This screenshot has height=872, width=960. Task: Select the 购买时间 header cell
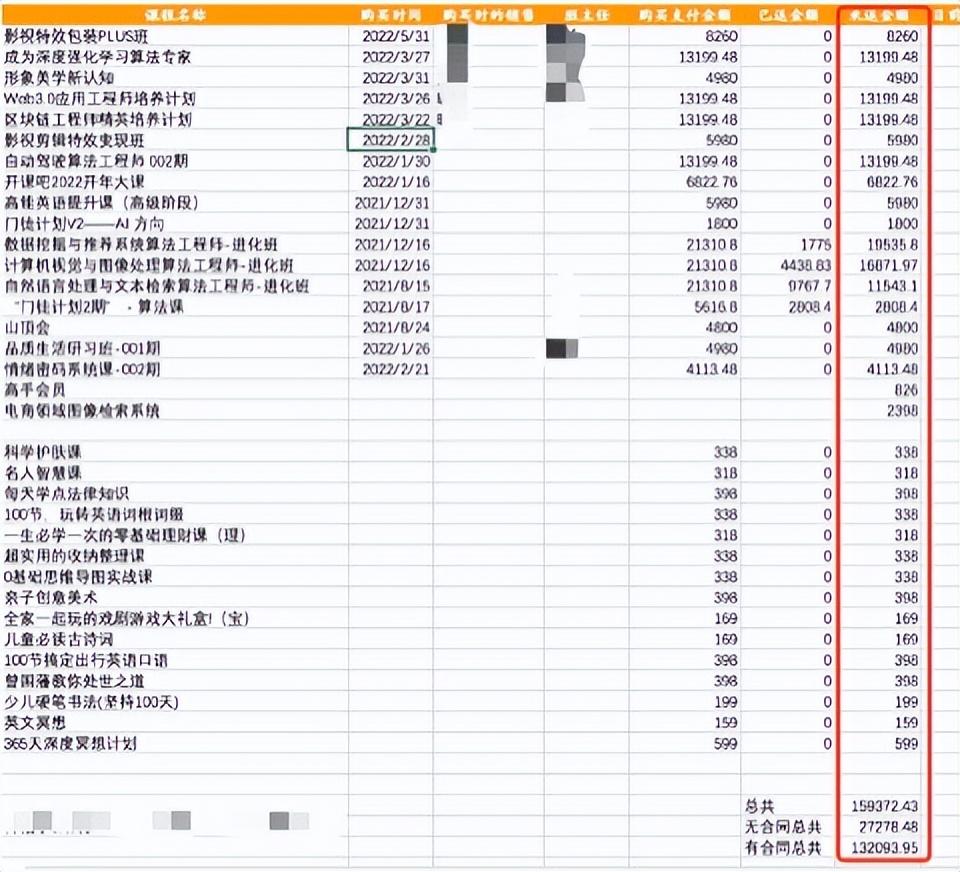(390, 15)
